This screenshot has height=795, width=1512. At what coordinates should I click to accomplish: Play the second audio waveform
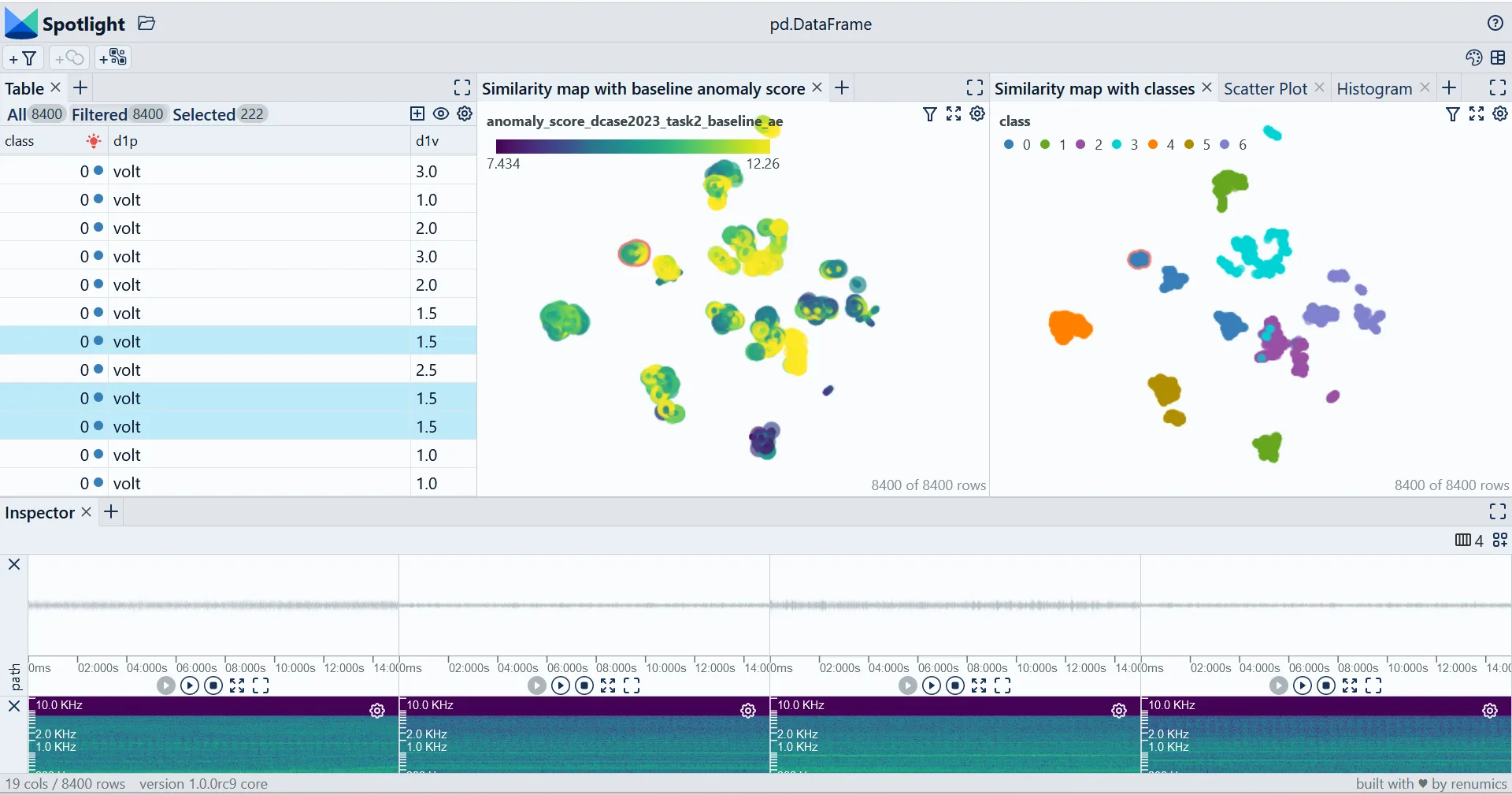click(x=561, y=685)
